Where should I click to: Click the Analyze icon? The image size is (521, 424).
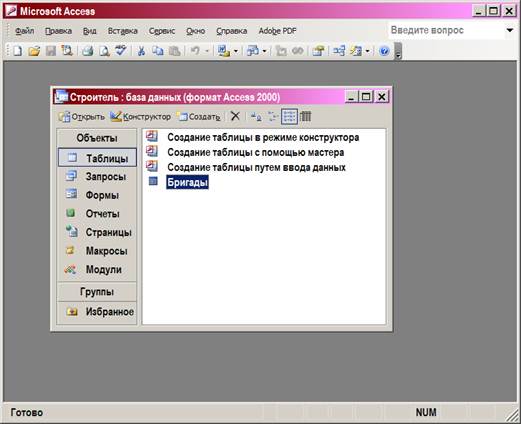[x=253, y=51]
